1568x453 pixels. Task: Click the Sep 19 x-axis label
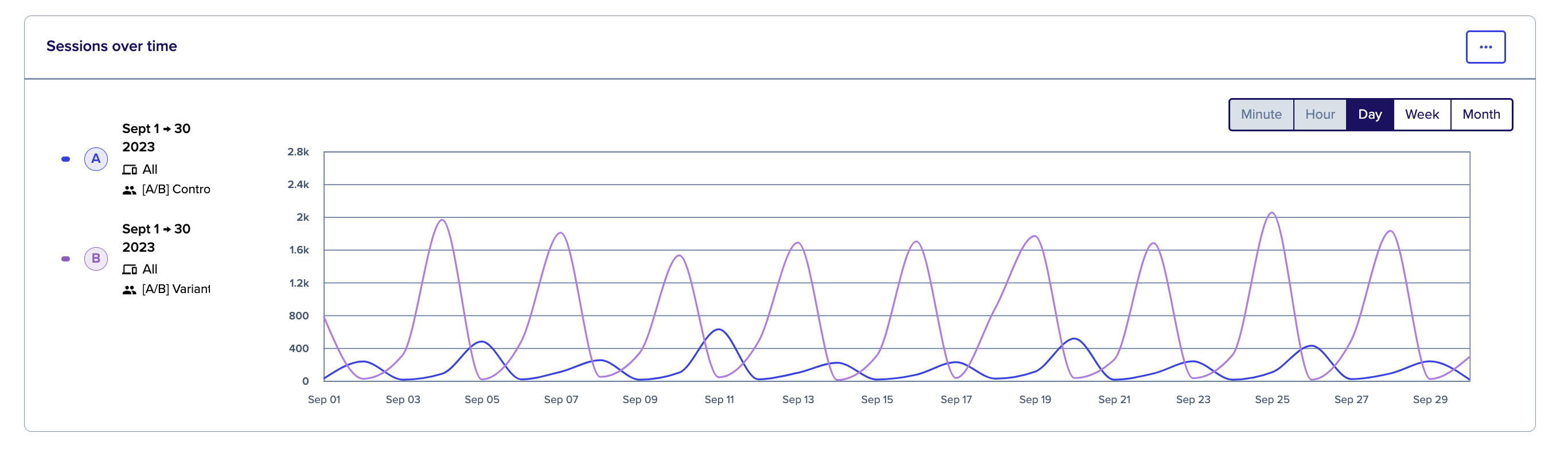pos(1035,400)
